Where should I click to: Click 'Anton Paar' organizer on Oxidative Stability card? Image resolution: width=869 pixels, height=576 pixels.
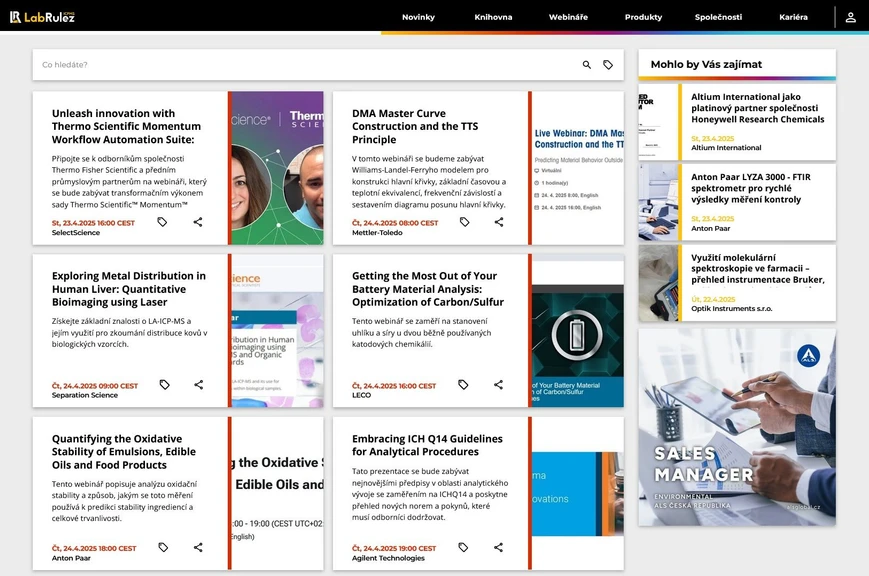coord(71,558)
